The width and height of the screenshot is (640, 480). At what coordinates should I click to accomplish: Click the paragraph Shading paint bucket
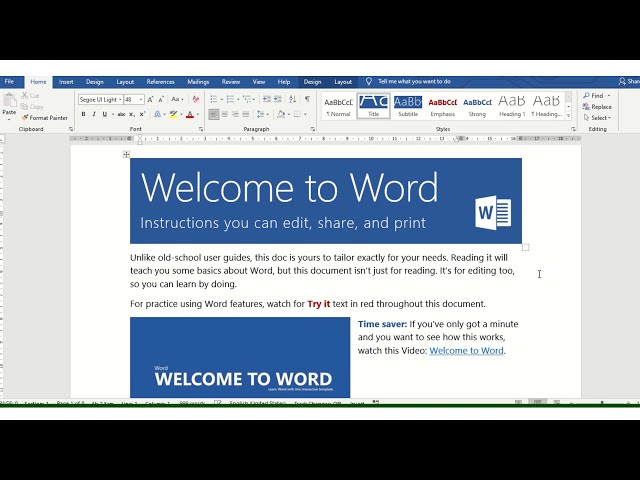pos(281,115)
